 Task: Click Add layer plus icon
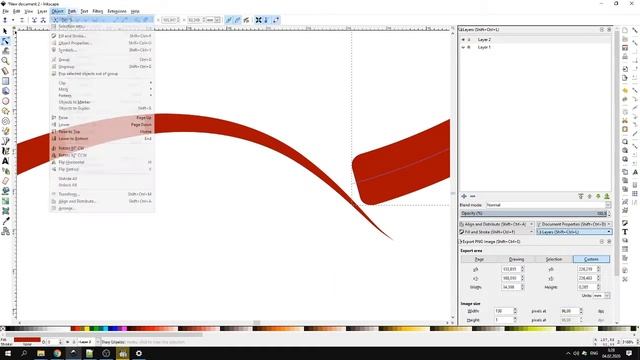tap(464, 196)
